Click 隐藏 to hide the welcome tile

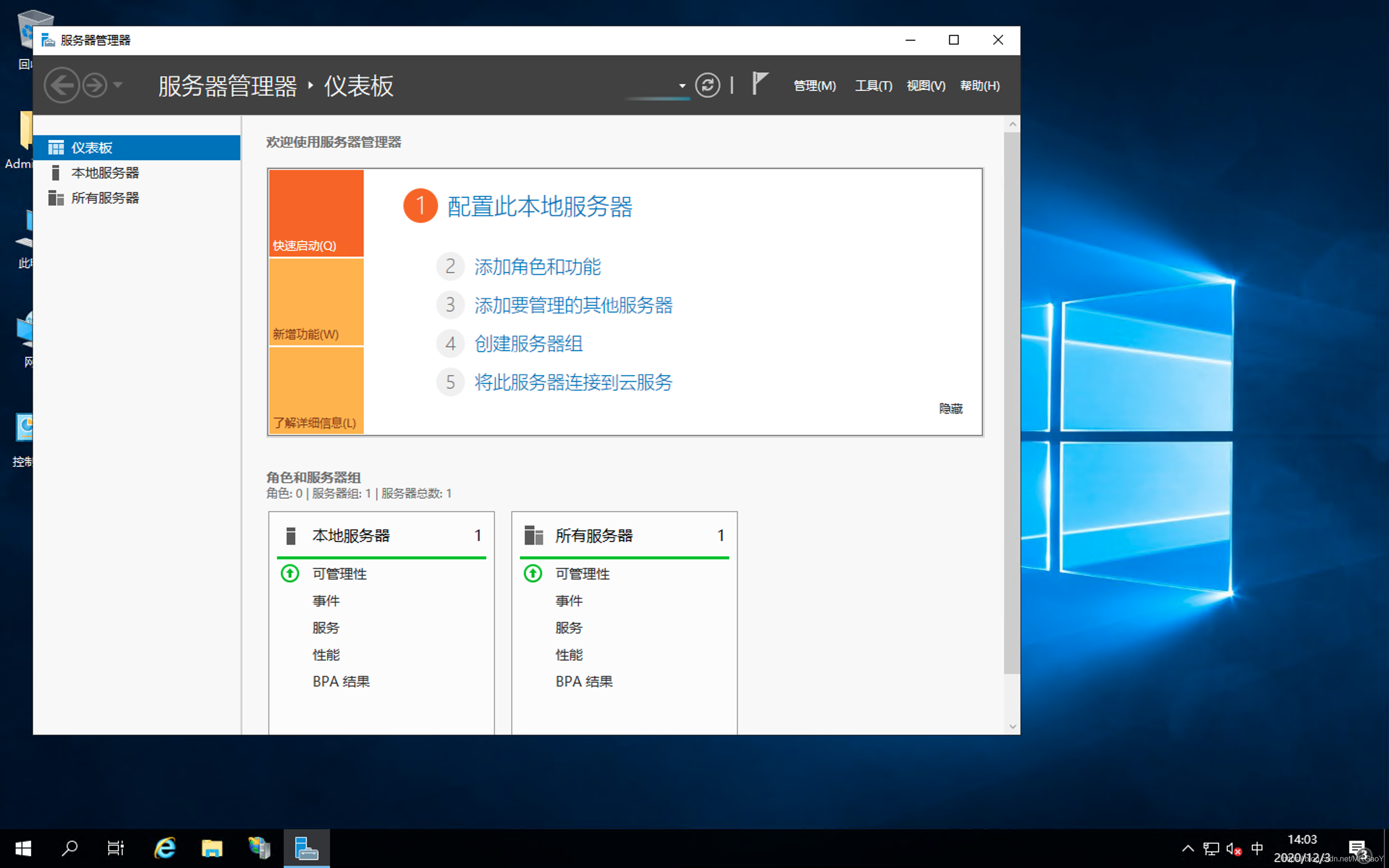pyautogui.click(x=951, y=409)
